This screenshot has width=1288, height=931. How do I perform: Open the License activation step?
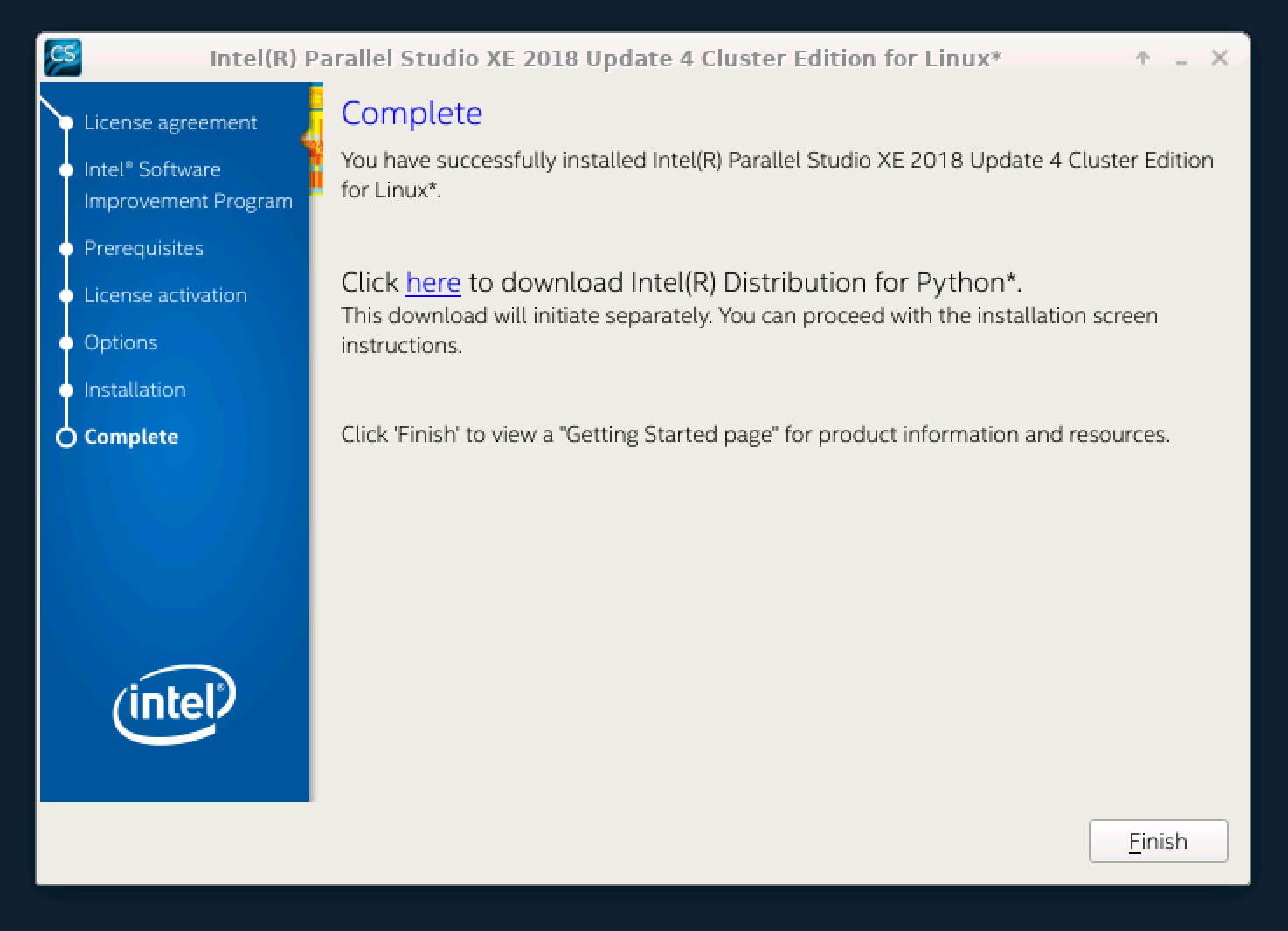[165, 296]
